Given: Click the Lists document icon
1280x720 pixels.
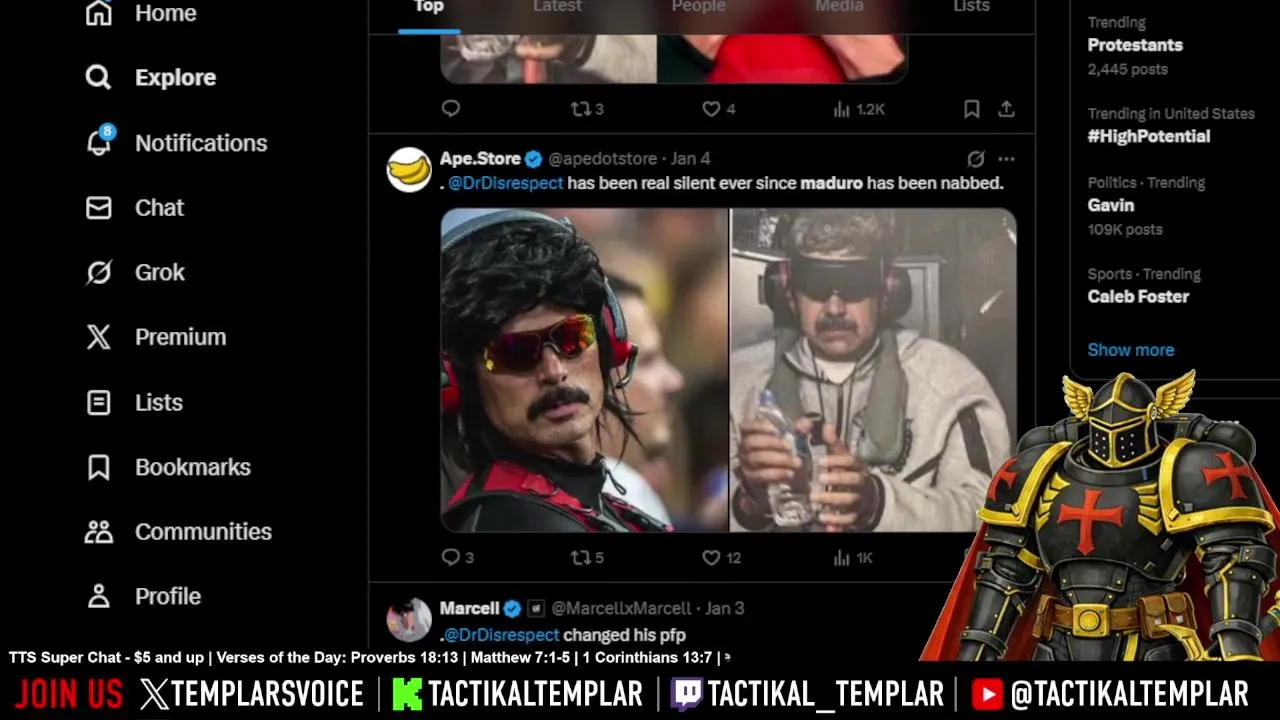Looking at the screenshot, I should click(98, 402).
